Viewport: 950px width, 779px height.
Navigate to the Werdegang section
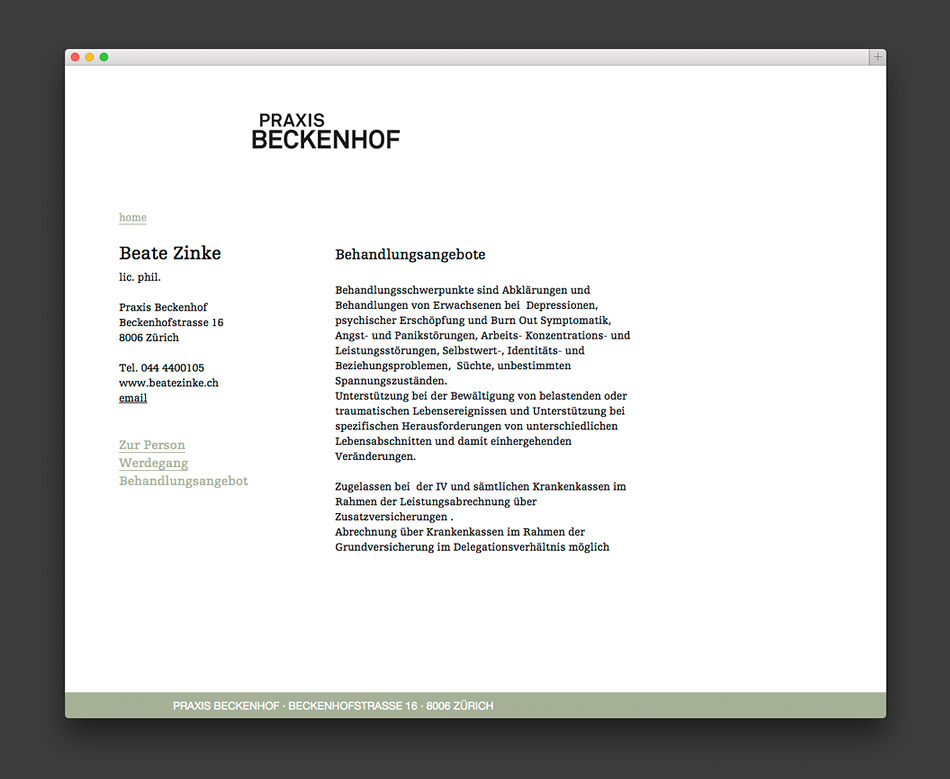point(153,463)
